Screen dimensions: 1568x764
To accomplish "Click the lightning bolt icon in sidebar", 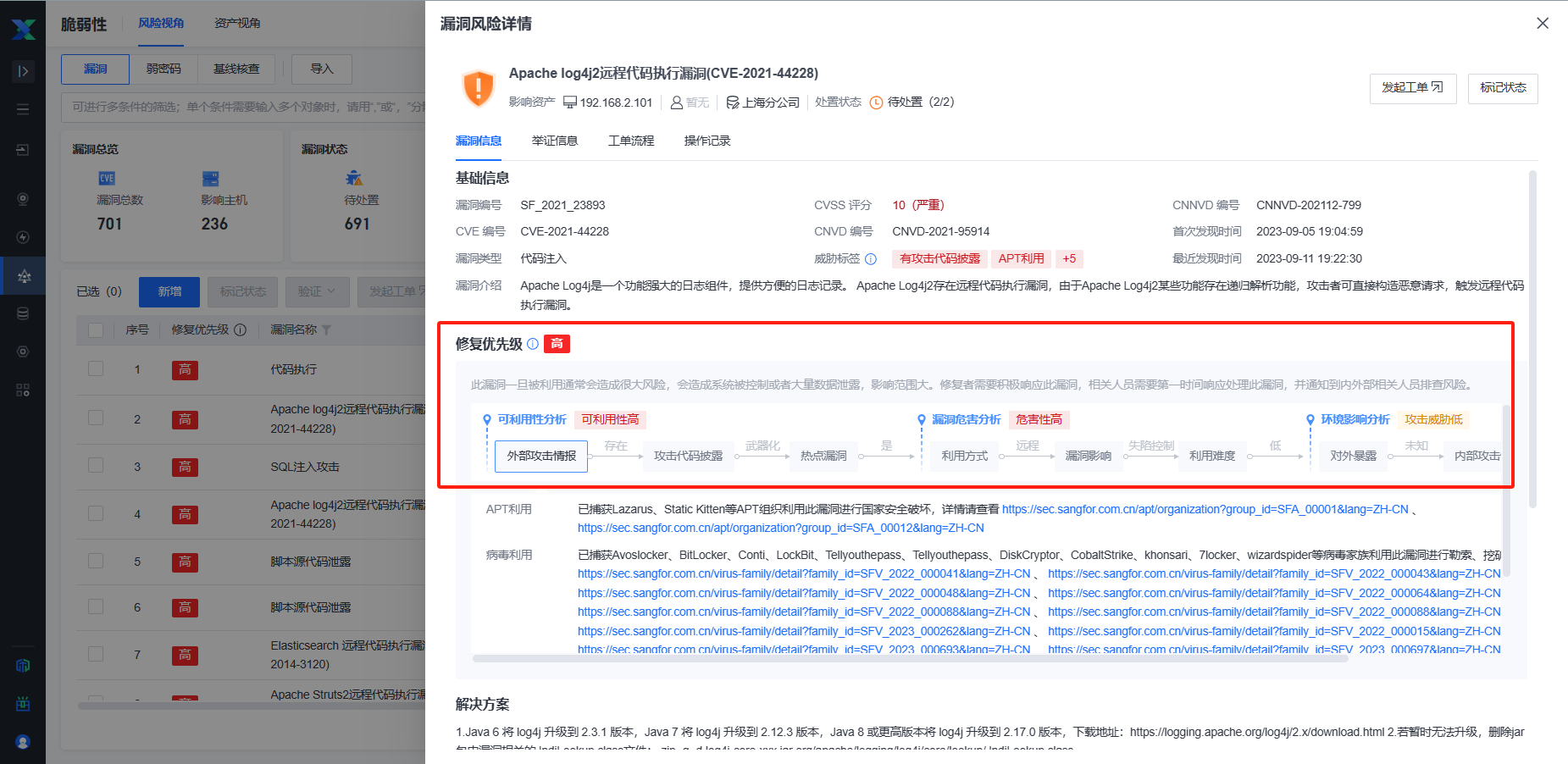I will click(23, 237).
